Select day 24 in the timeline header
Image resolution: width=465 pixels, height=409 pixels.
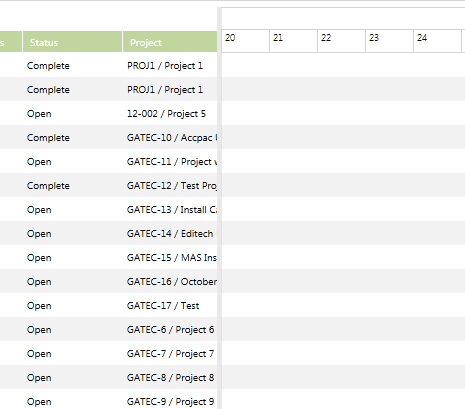tap(437, 41)
